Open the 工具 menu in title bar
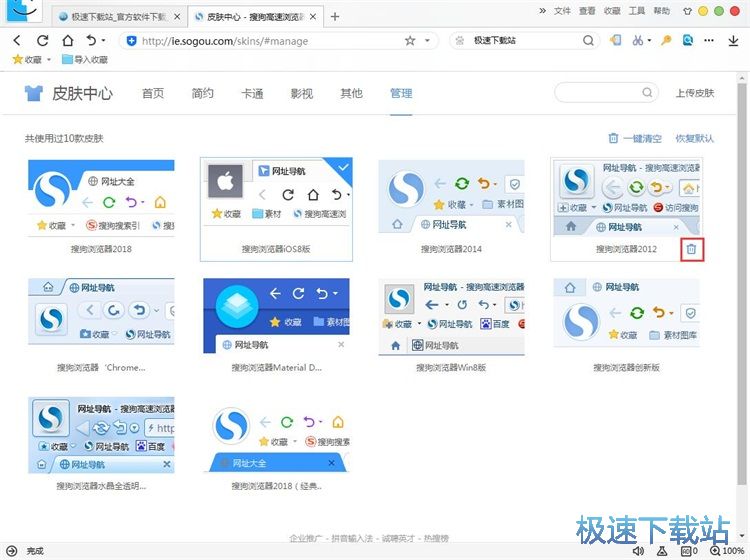Viewport: 750px width, 560px height. click(x=635, y=10)
